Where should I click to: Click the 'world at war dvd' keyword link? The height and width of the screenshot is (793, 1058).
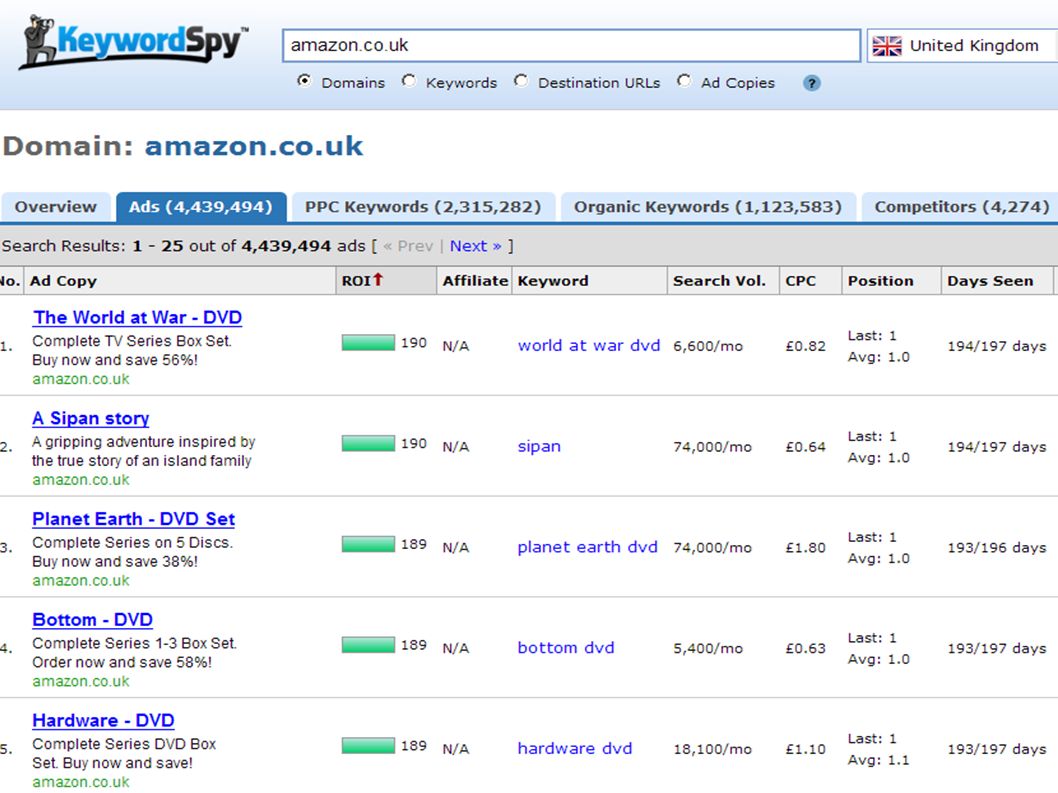[588, 346]
